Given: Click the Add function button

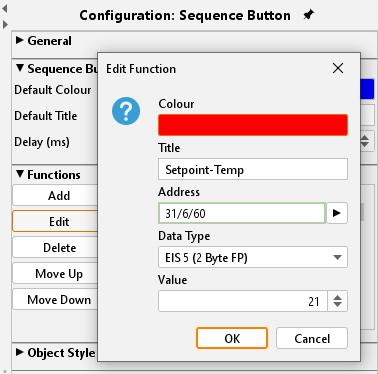Looking at the screenshot, I should pos(56,195).
